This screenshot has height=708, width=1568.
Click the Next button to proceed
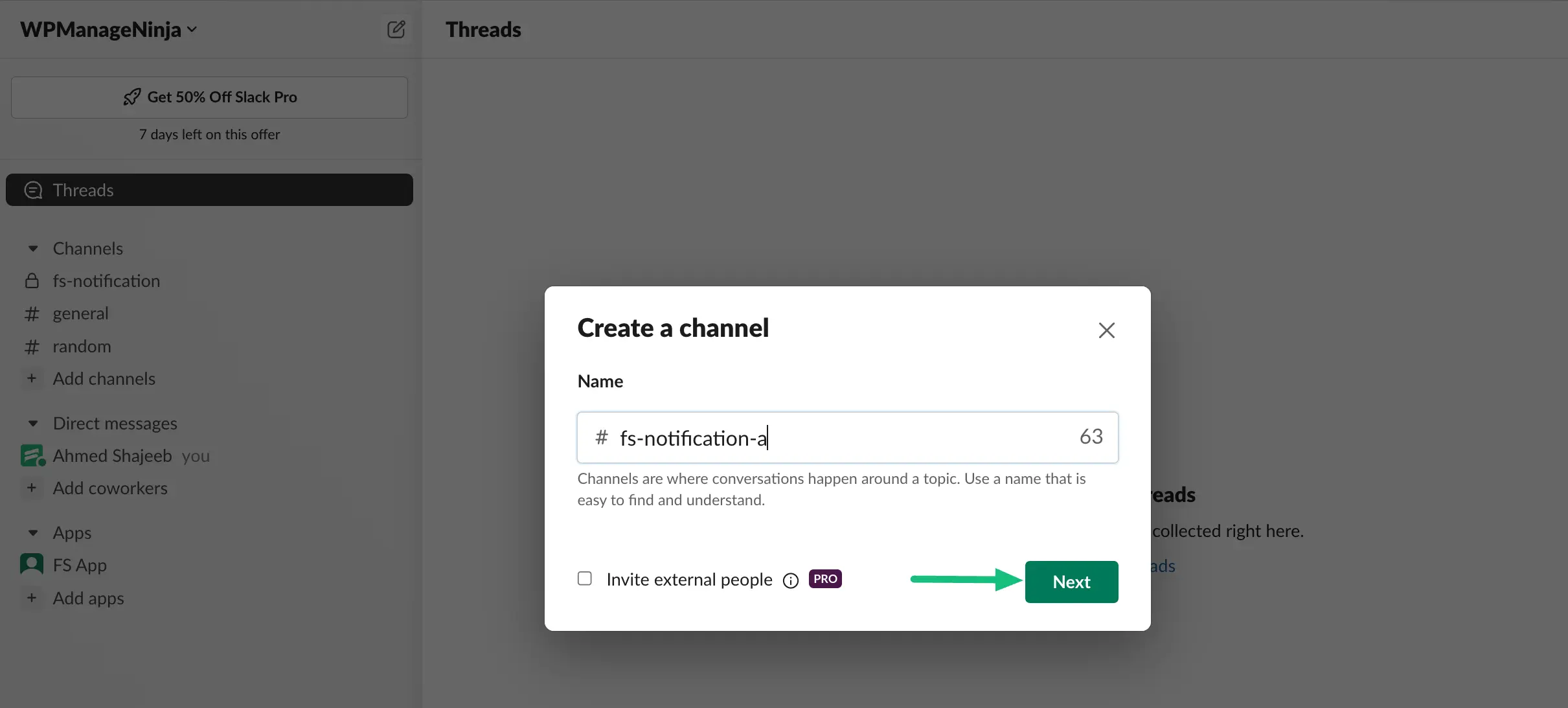tap(1072, 582)
